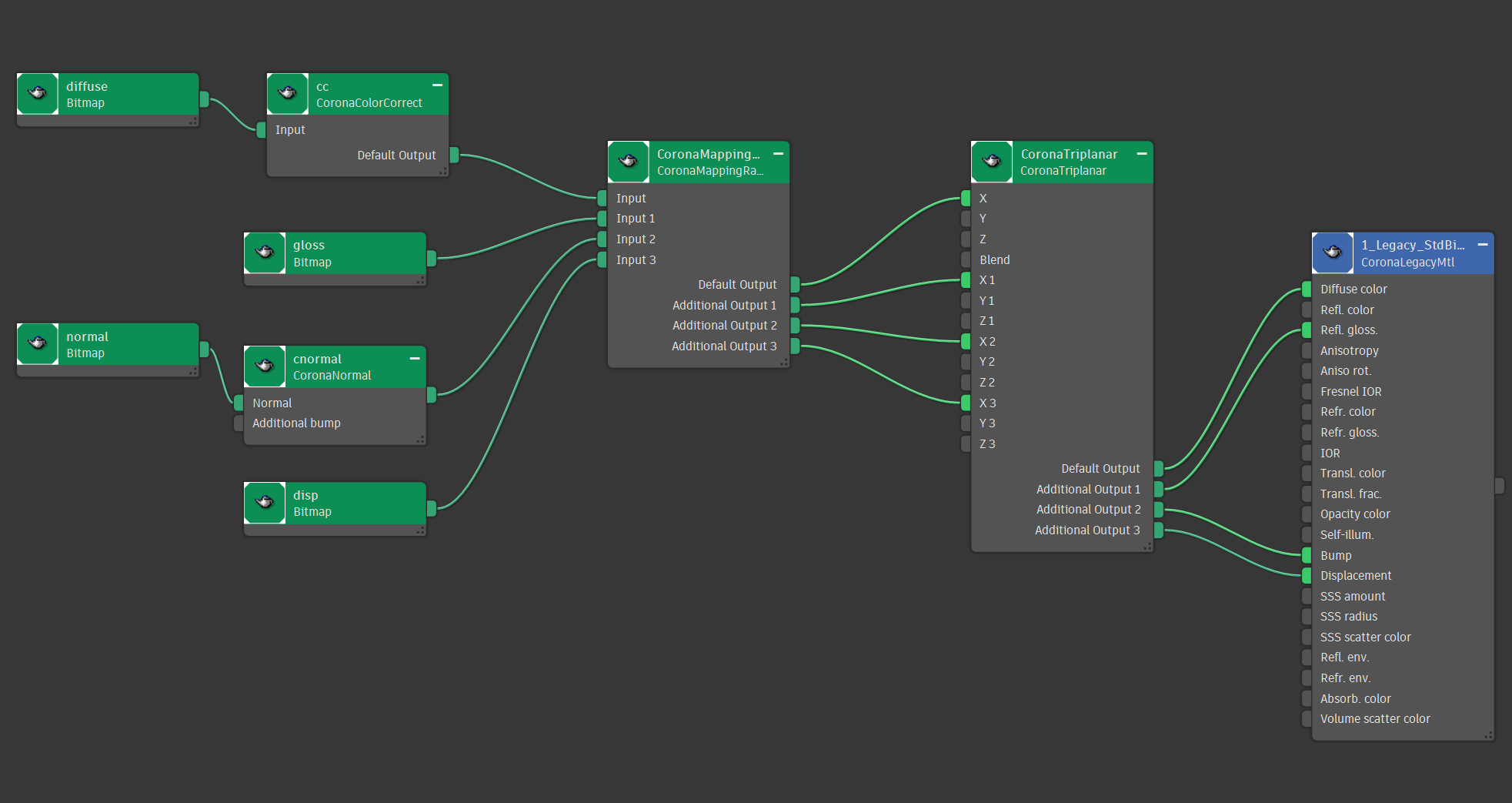
Task: Click the diffuse Bitmap node teapot icon
Action: [37, 94]
